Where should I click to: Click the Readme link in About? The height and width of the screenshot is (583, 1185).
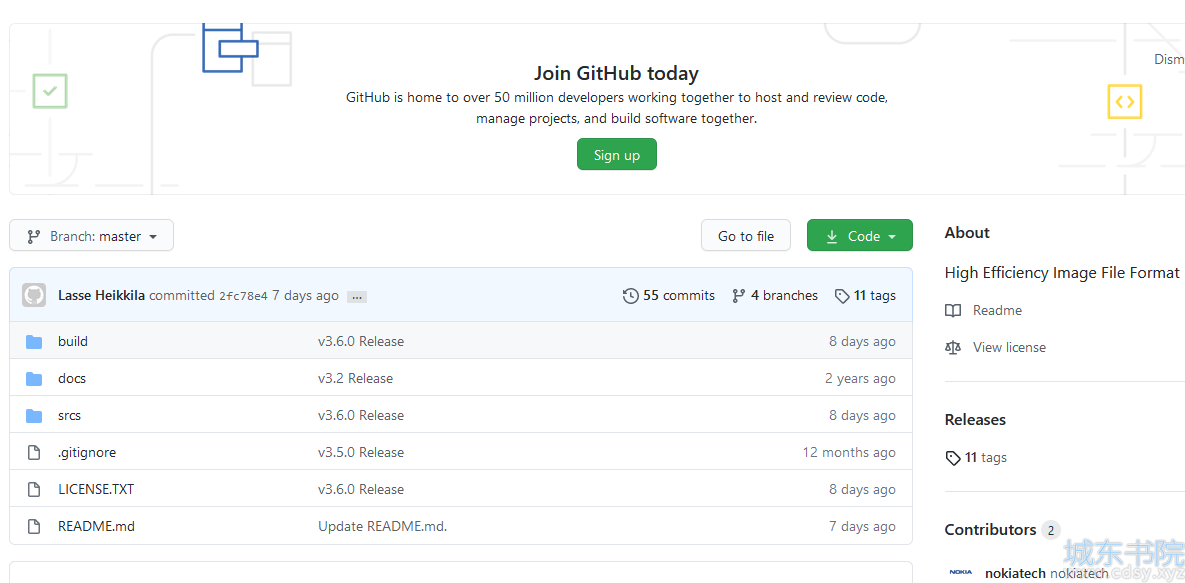pyautogui.click(x=997, y=310)
